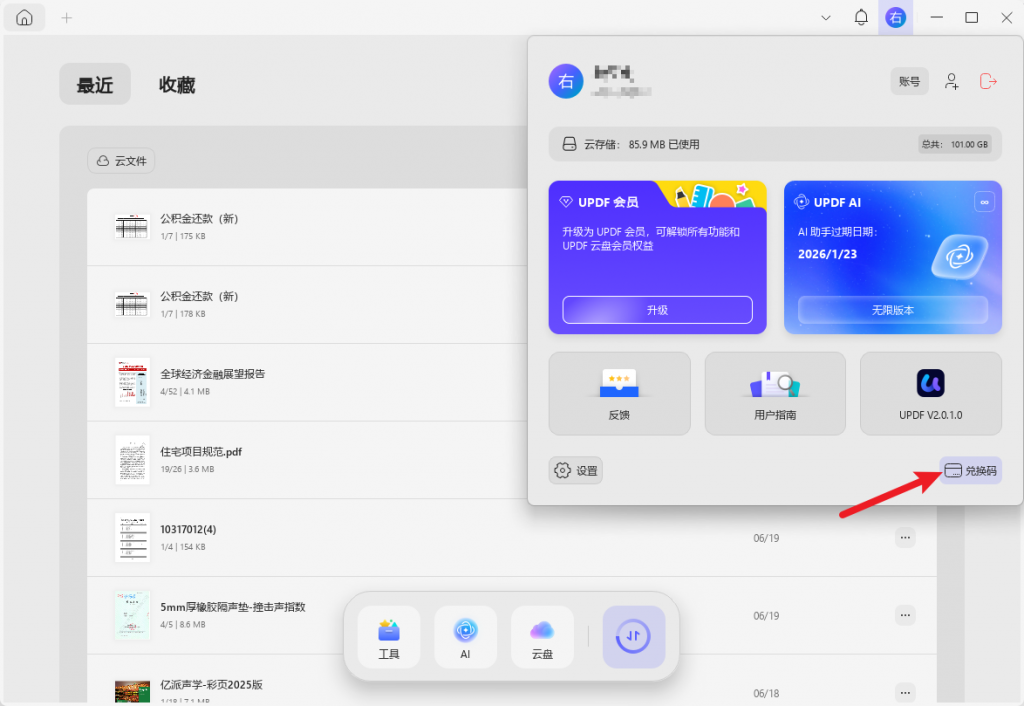
Task: Click the infinity icon on UPDF AI card
Action: [x=984, y=202]
